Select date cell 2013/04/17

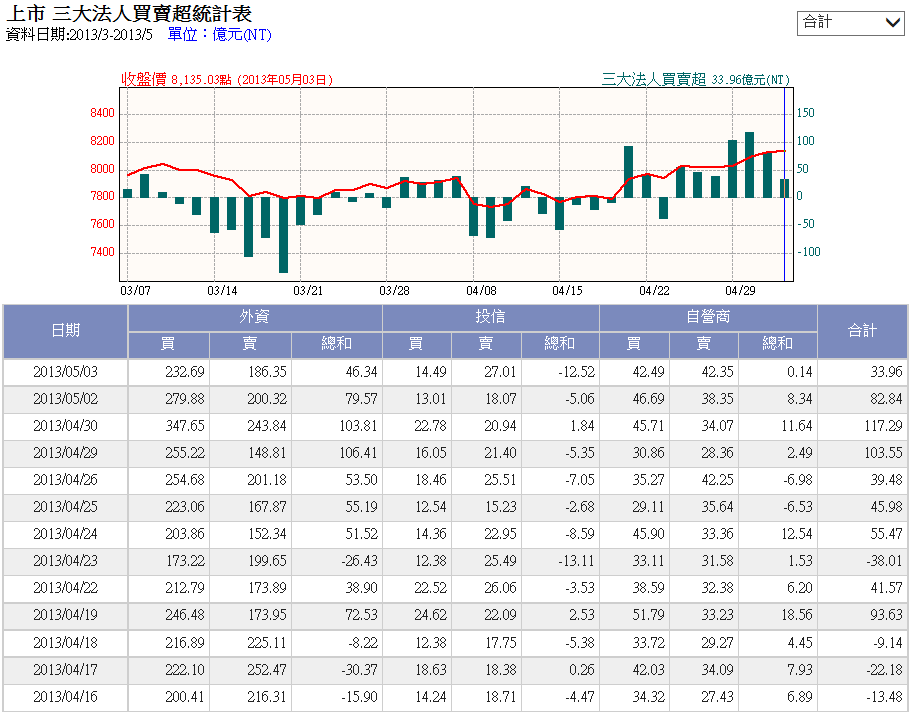(66, 670)
